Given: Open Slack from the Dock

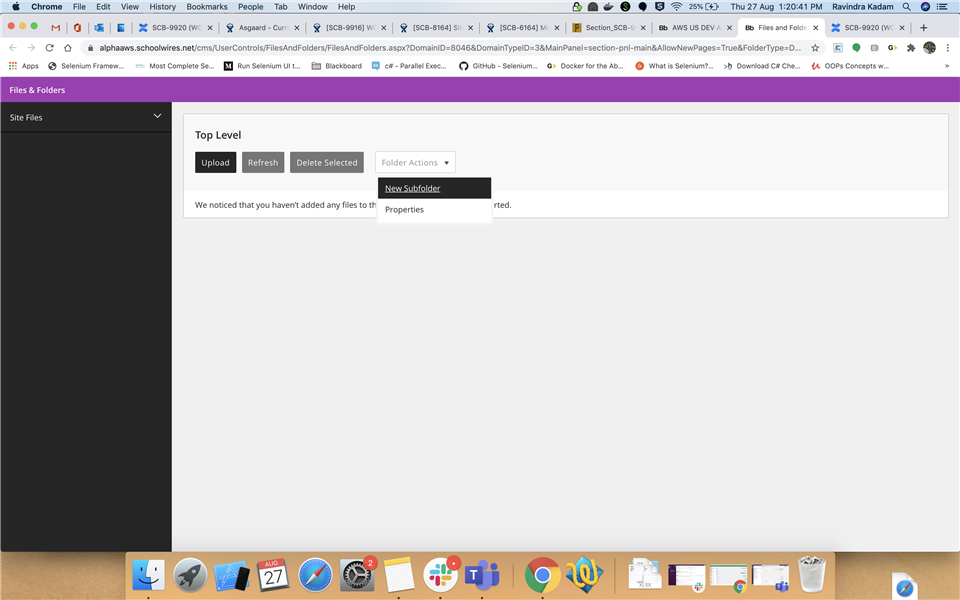Looking at the screenshot, I should pos(440,575).
